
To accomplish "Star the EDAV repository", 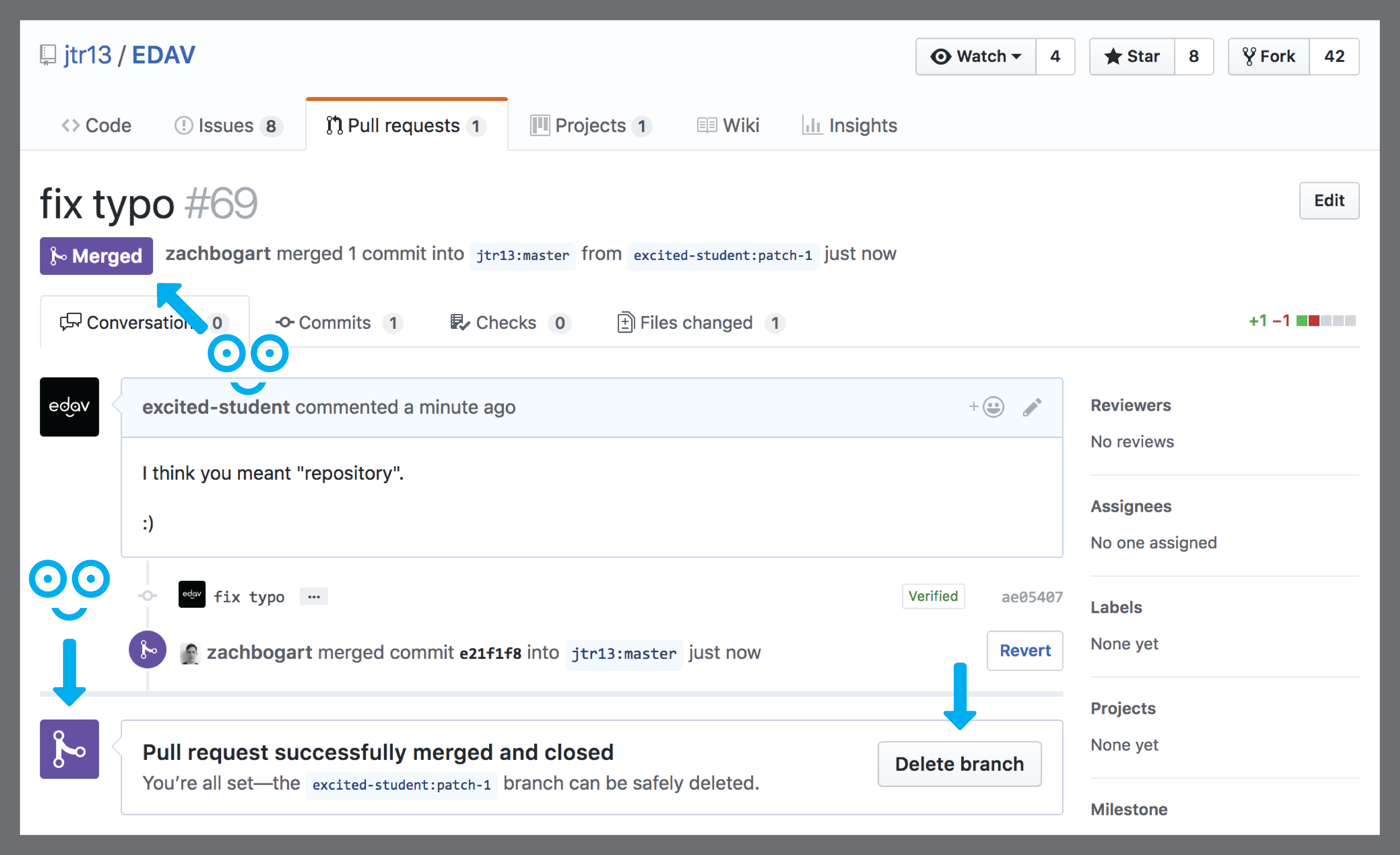I will click(x=1132, y=56).
